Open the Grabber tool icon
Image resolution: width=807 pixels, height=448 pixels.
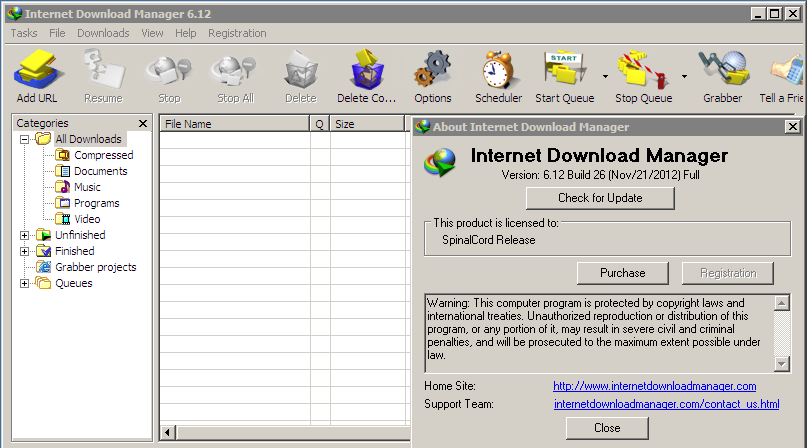[x=723, y=68]
